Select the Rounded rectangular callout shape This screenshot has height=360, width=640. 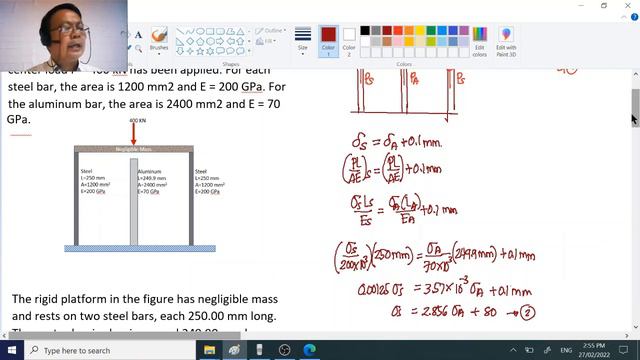point(220,51)
